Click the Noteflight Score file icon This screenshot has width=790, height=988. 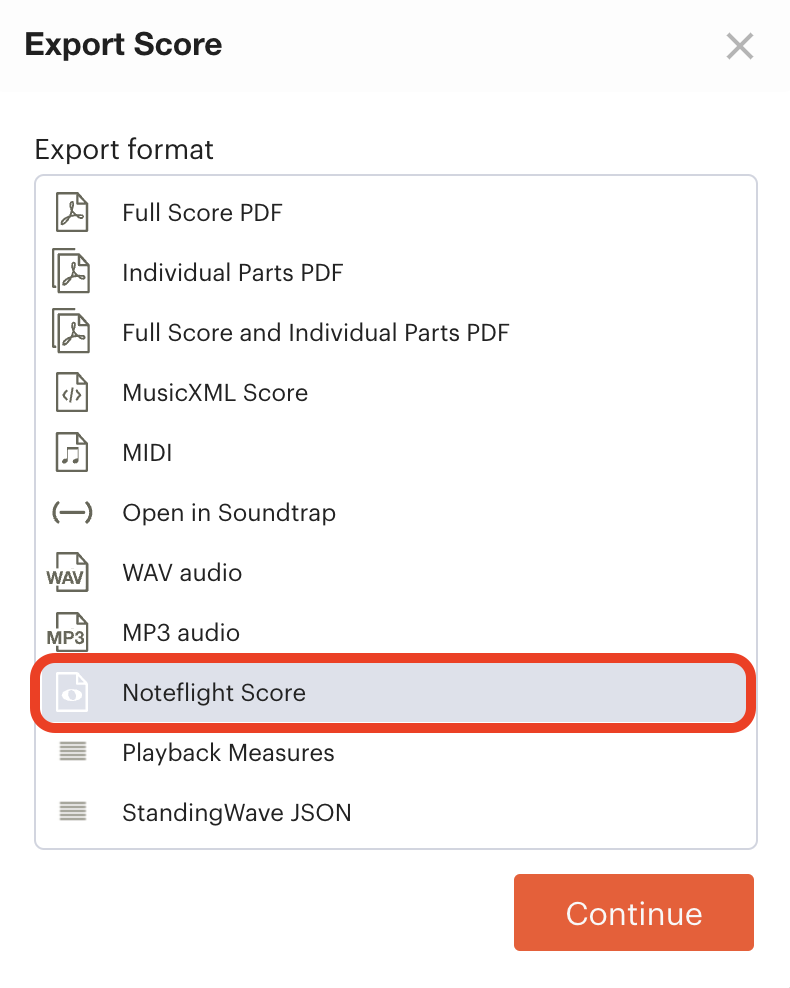[72, 692]
